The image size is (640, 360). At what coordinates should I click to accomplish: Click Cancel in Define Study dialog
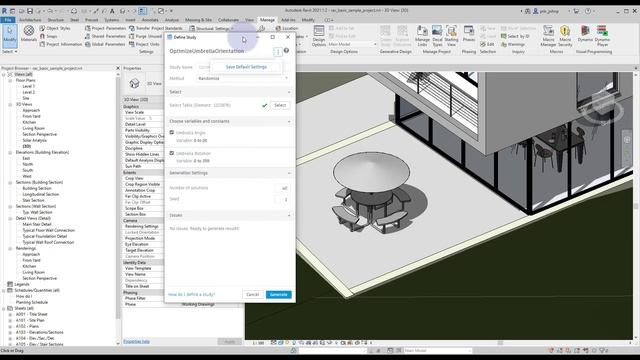pyautogui.click(x=253, y=294)
